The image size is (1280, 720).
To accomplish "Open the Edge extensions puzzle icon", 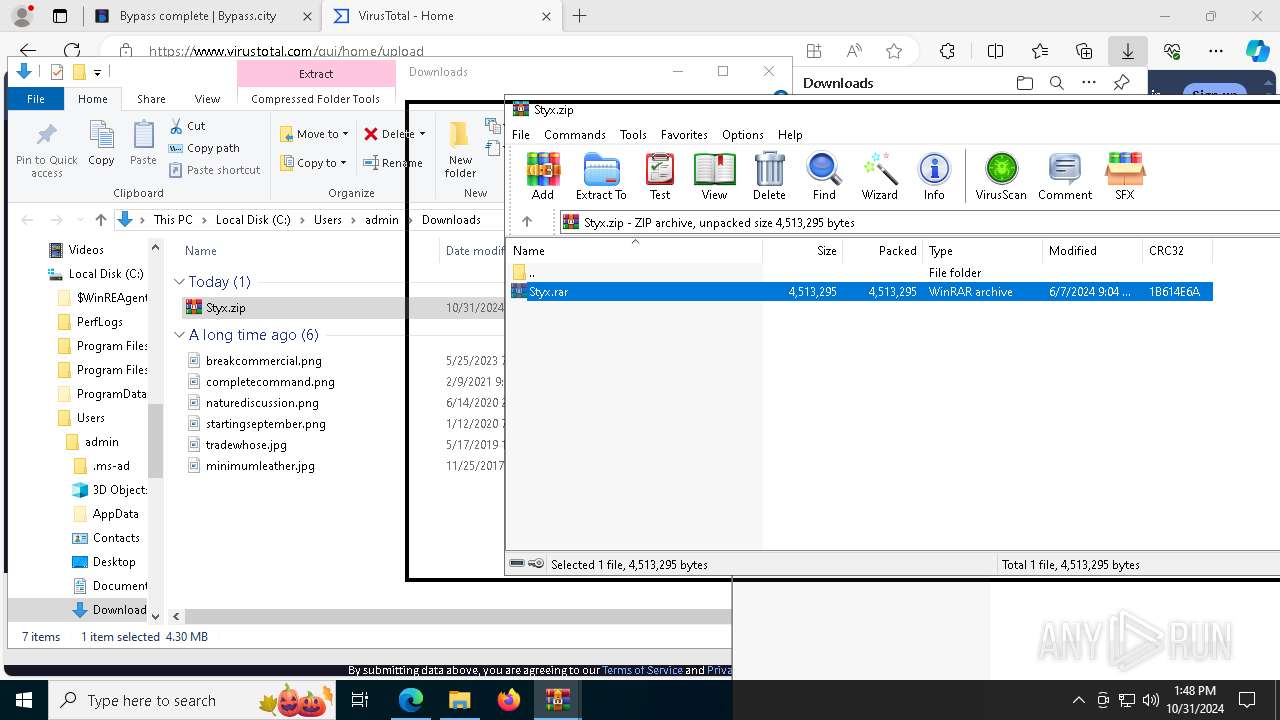I will pyautogui.click(x=947, y=51).
